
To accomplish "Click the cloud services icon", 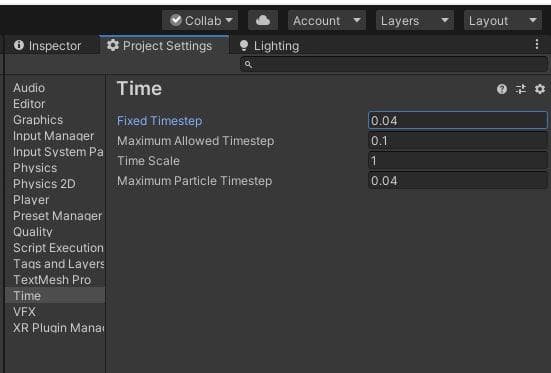I will (x=262, y=20).
